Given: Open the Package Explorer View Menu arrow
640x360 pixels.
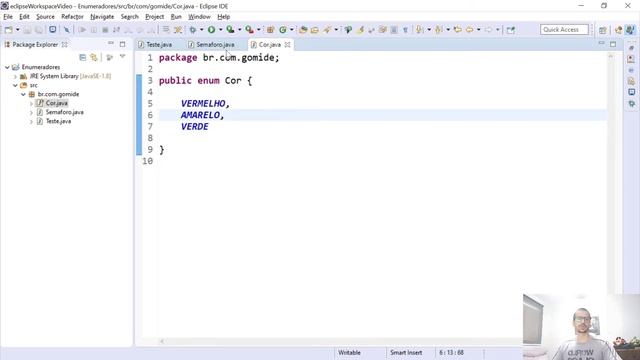Looking at the screenshot, I should [x=122, y=57].
